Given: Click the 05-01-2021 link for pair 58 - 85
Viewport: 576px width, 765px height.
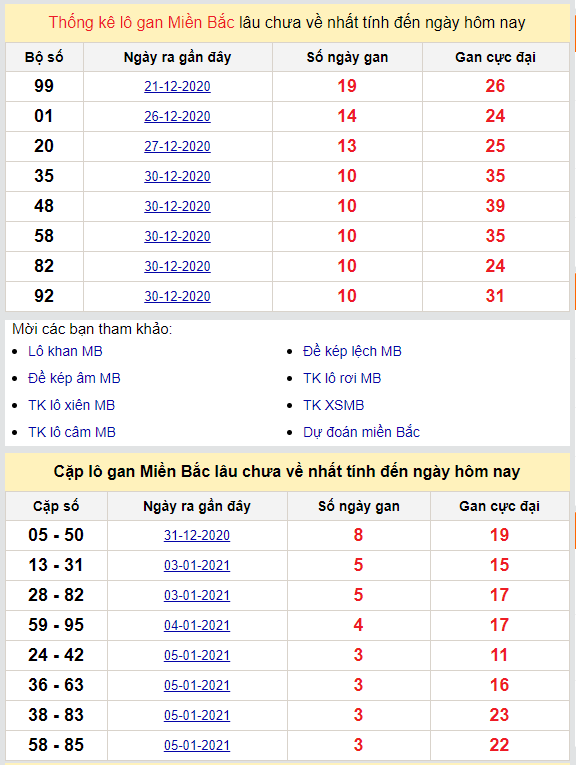Looking at the screenshot, I should click(197, 745).
